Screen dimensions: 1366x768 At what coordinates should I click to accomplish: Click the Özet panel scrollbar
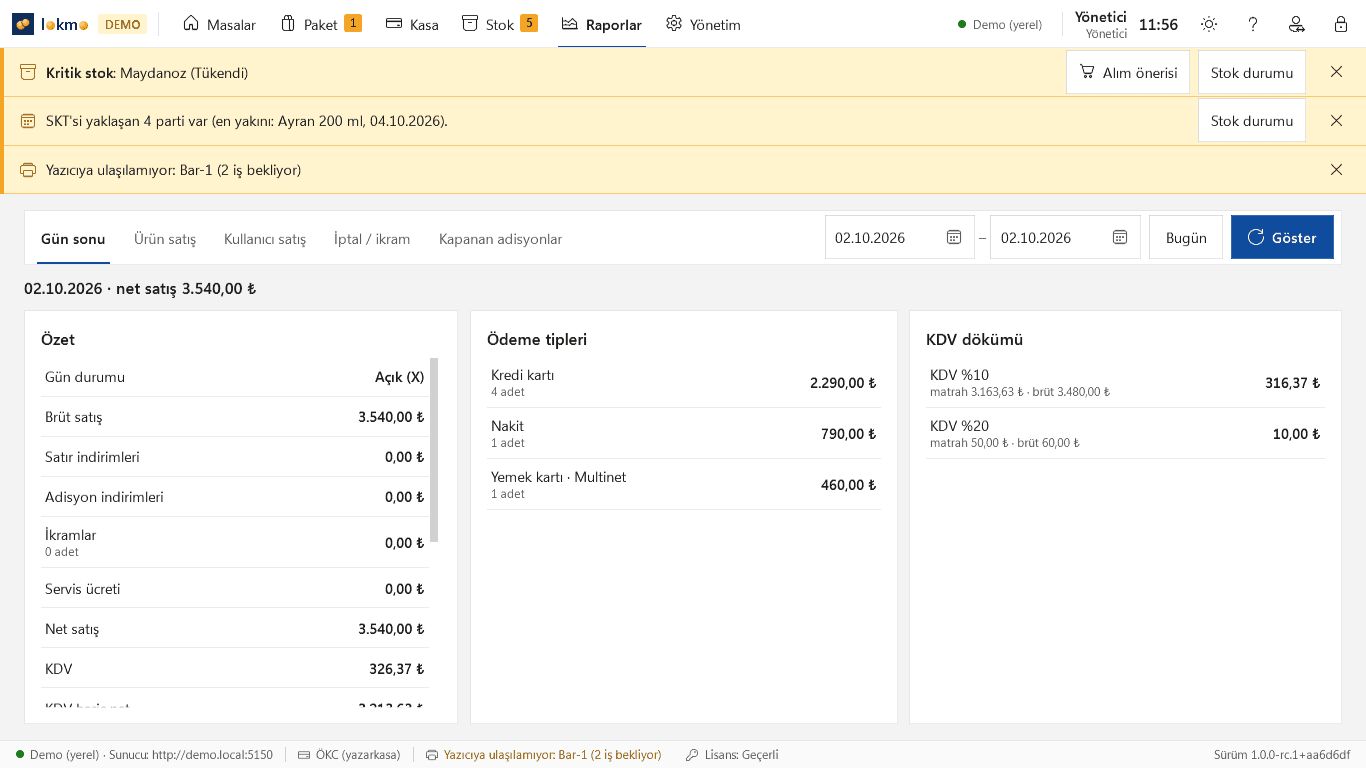(434, 450)
